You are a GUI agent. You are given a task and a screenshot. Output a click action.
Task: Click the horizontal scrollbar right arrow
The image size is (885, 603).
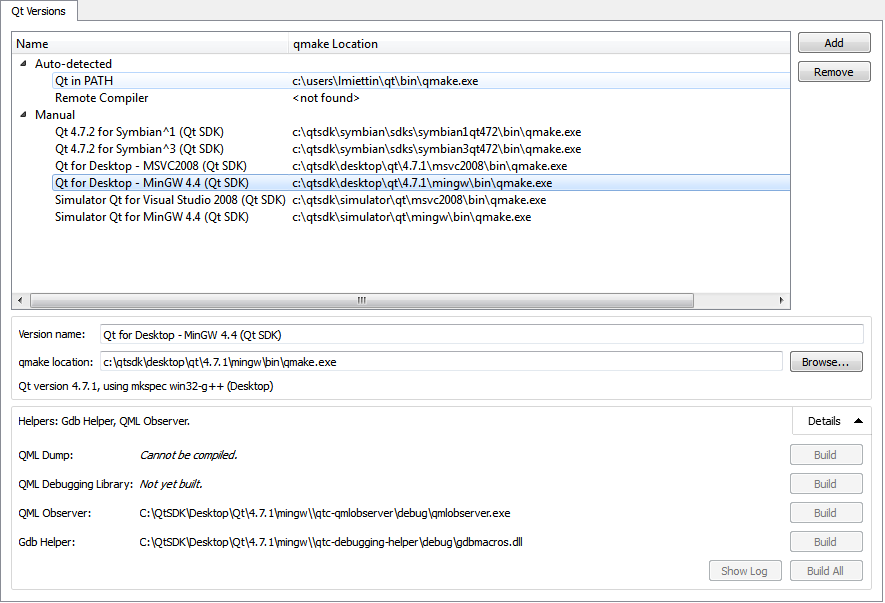[781, 300]
